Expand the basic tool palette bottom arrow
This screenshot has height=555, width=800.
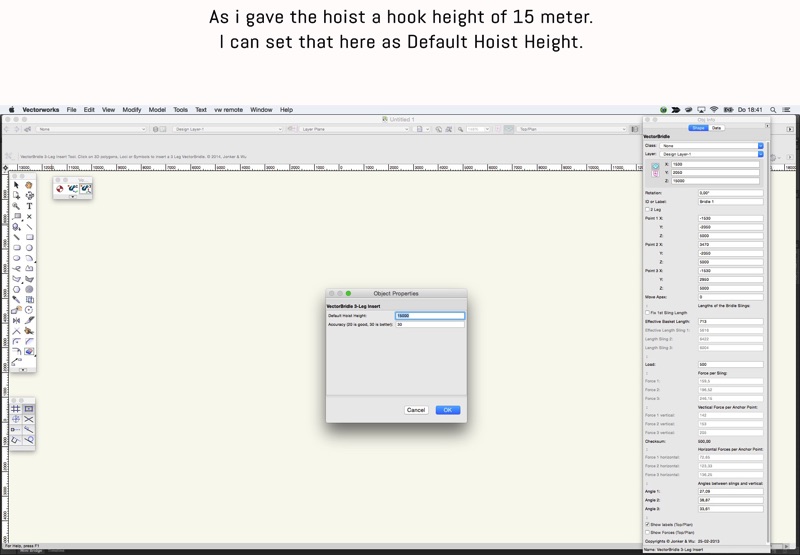pos(23,369)
